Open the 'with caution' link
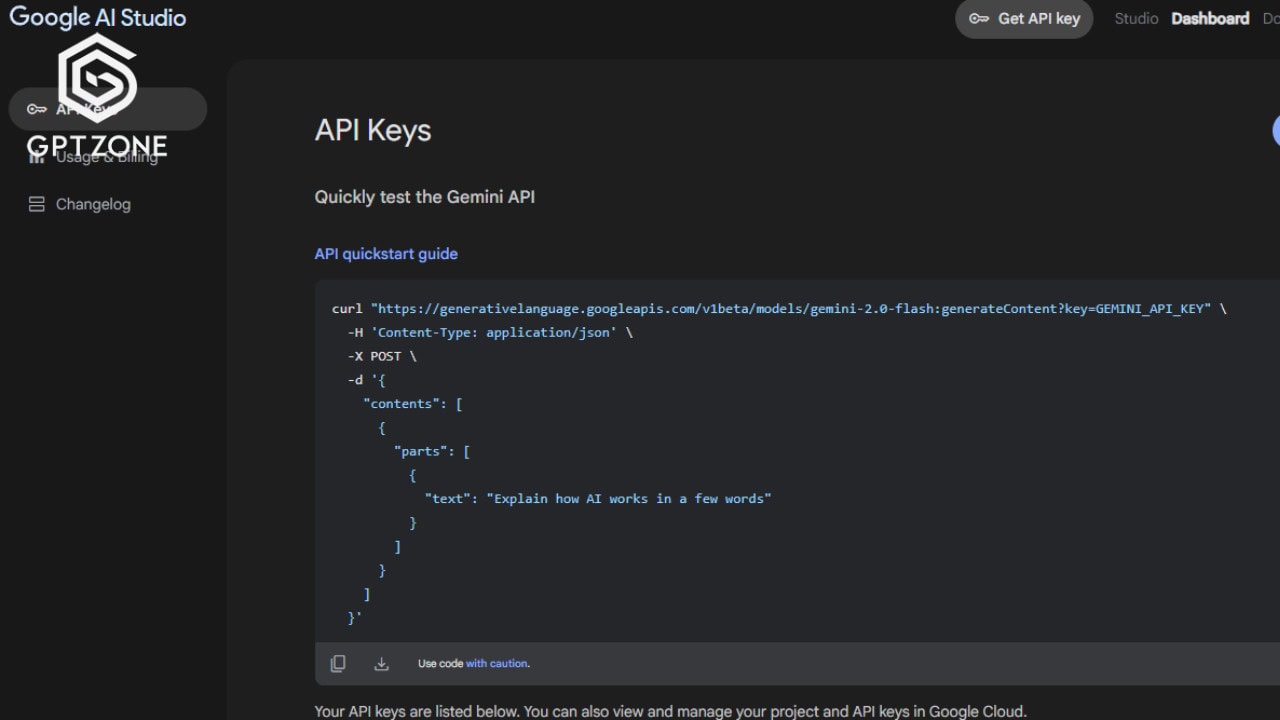The width and height of the screenshot is (1280, 720). coord(496,663)
